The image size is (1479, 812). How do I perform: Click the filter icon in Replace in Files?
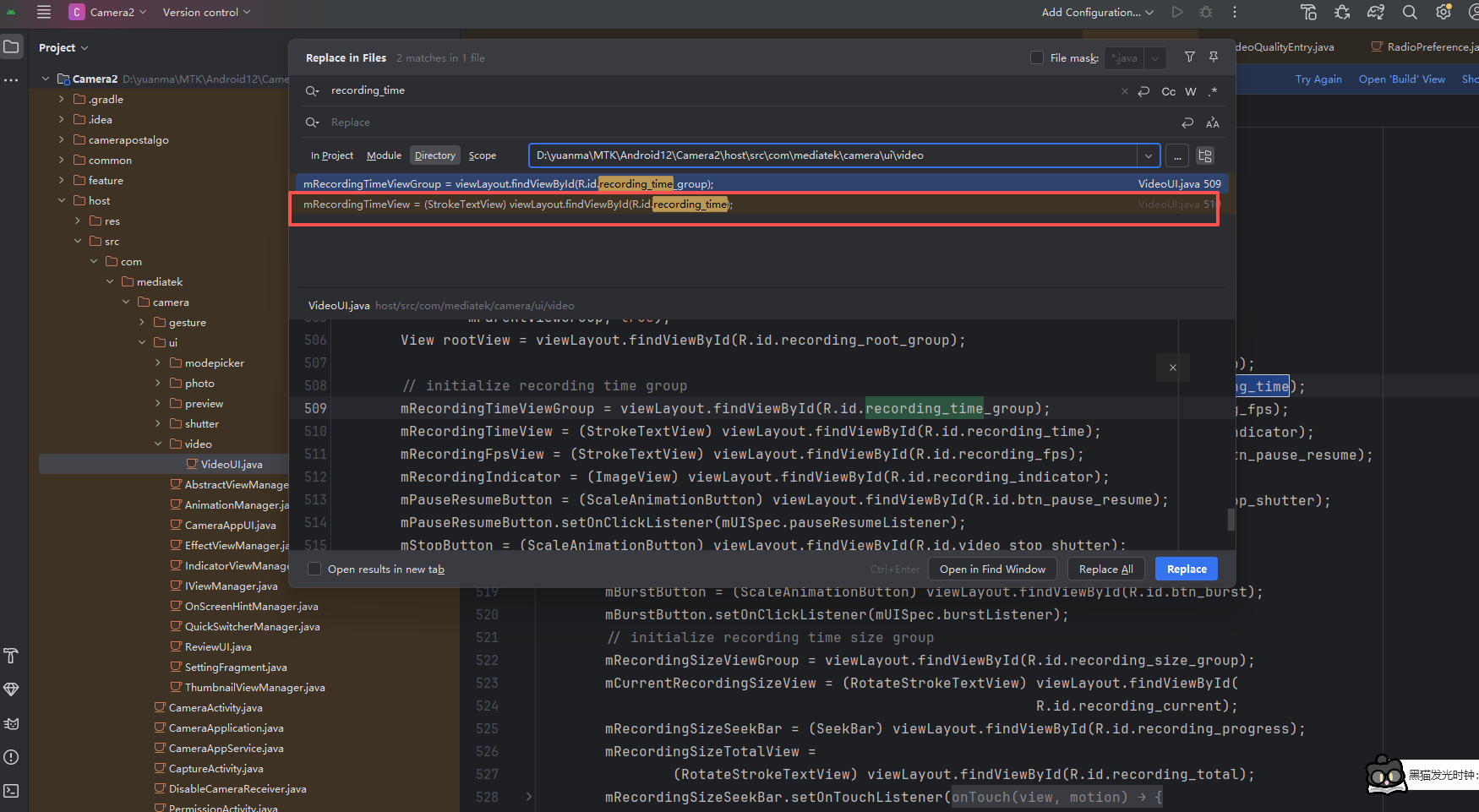(x=1190, y=57)
